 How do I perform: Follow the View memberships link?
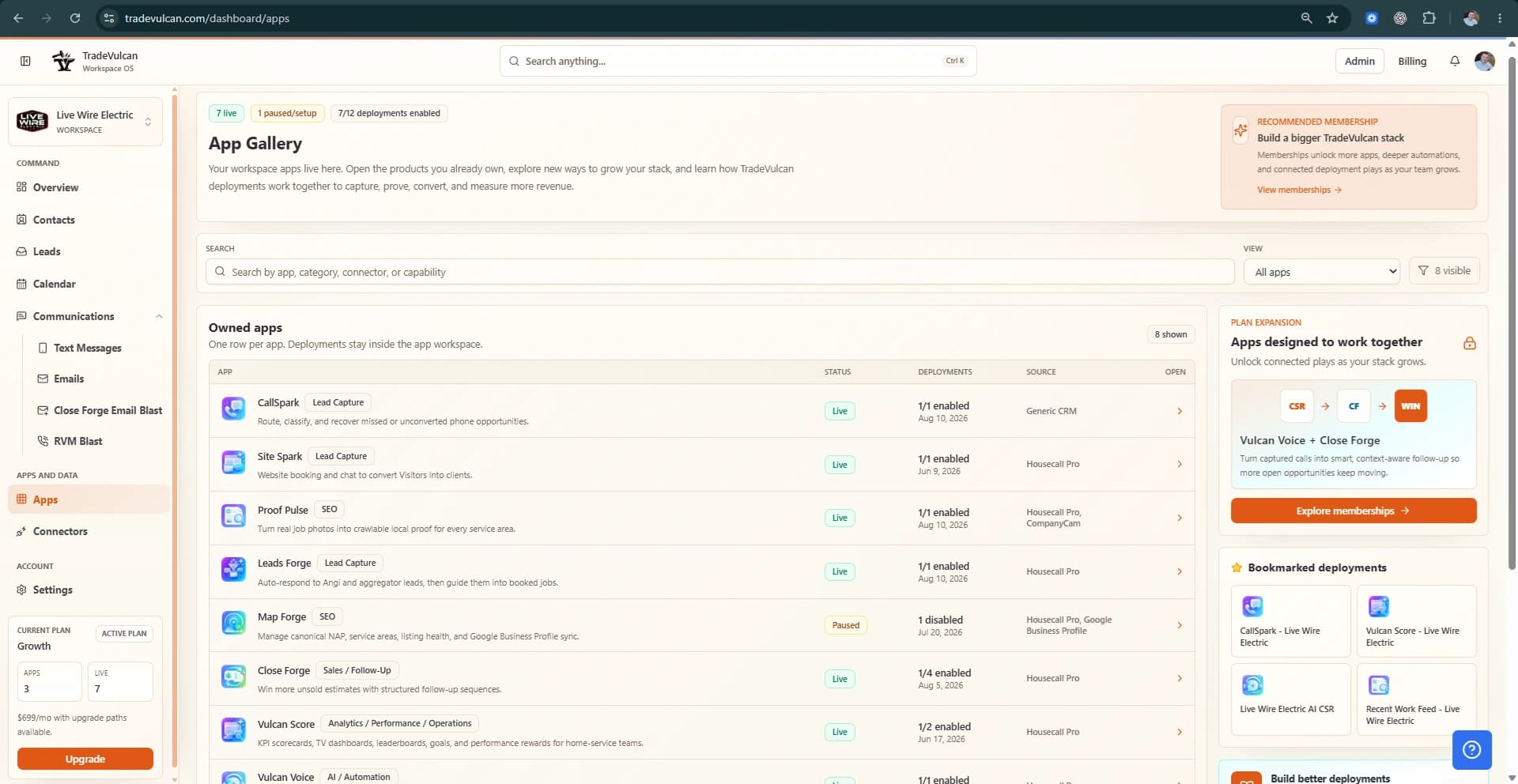click(x=1299, y=190)
